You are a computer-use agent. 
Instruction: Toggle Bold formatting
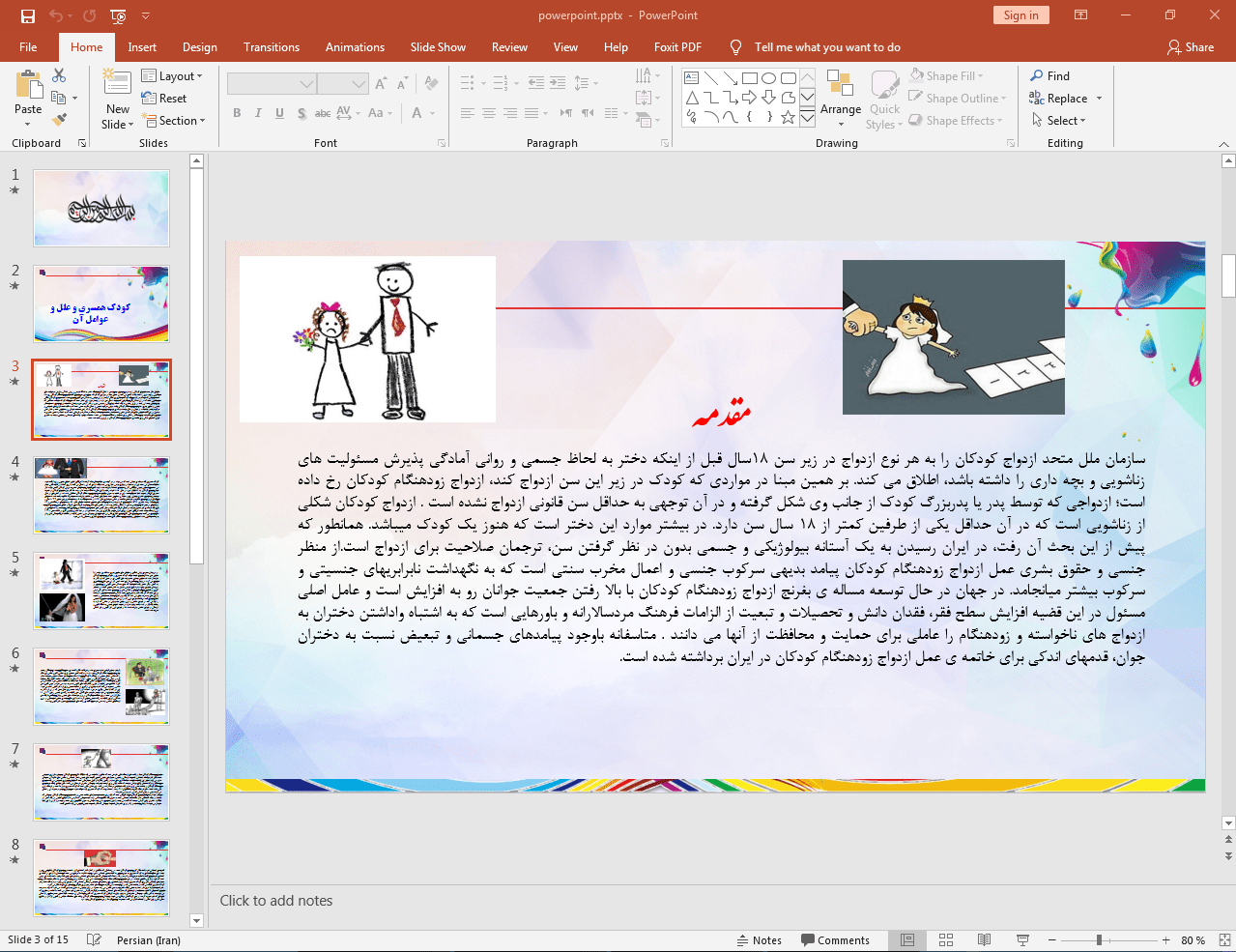237,113
